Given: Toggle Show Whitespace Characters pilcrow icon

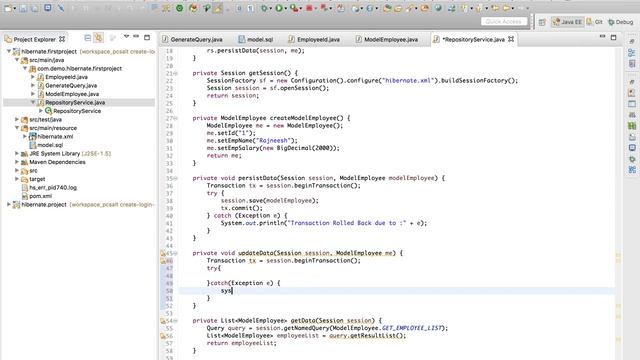Looking at the screenshot, I should pyautogui.click(x=250, y=8).
